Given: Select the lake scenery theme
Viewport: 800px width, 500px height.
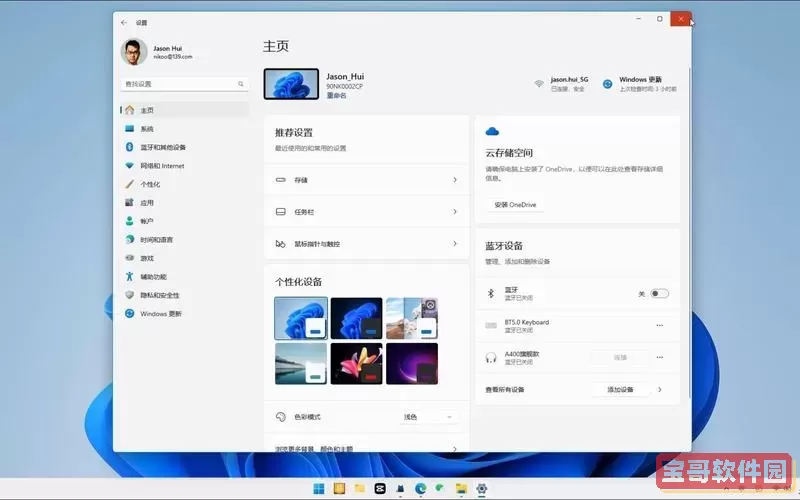Looking at the screenshot, I should (301, 363).
